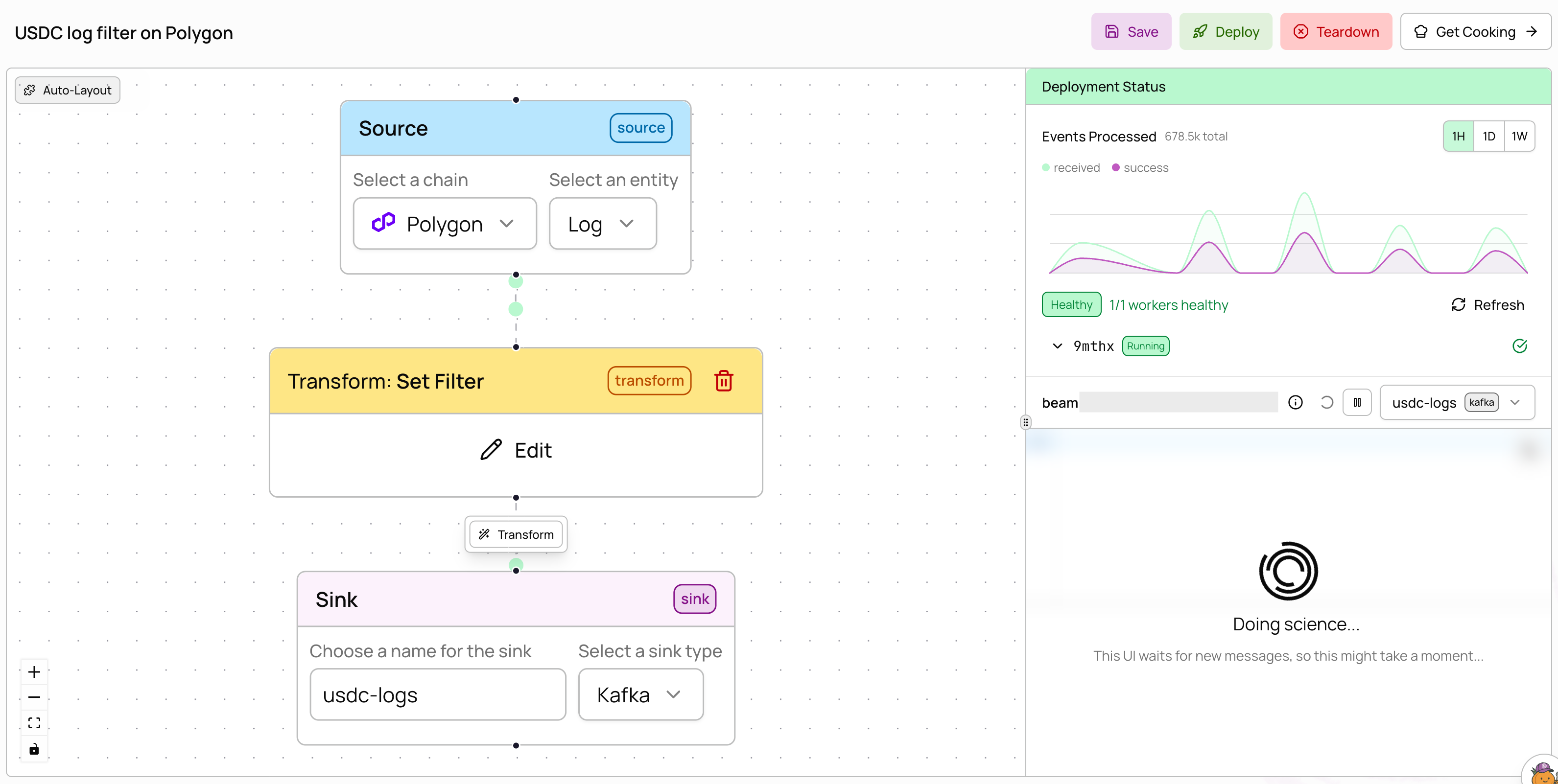Zoom in on the pipeline canvas
This screenshot has width=1558, height=784.
tap(34, 671)
